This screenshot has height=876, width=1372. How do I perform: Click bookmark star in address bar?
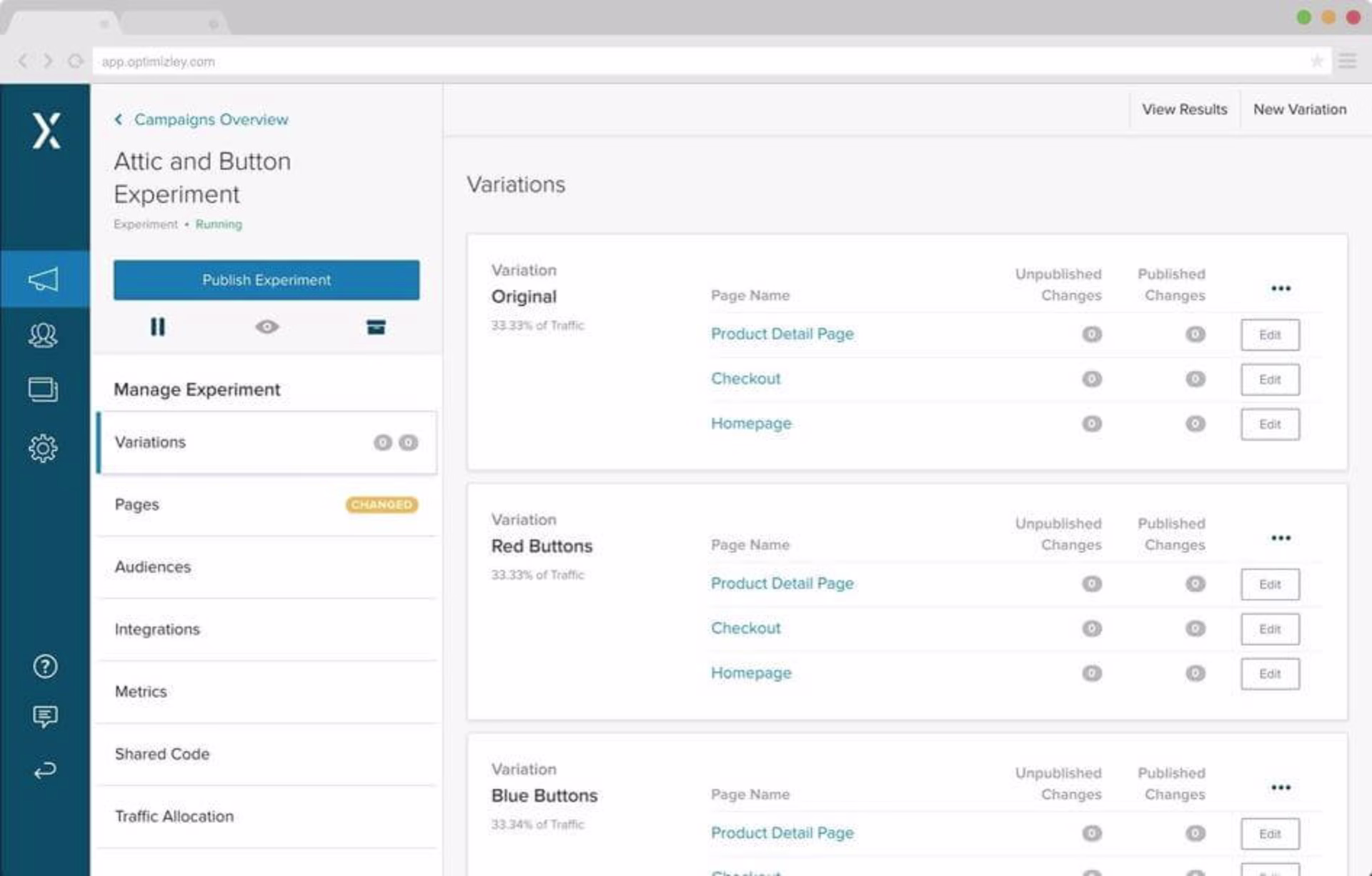click(1316, 61)
